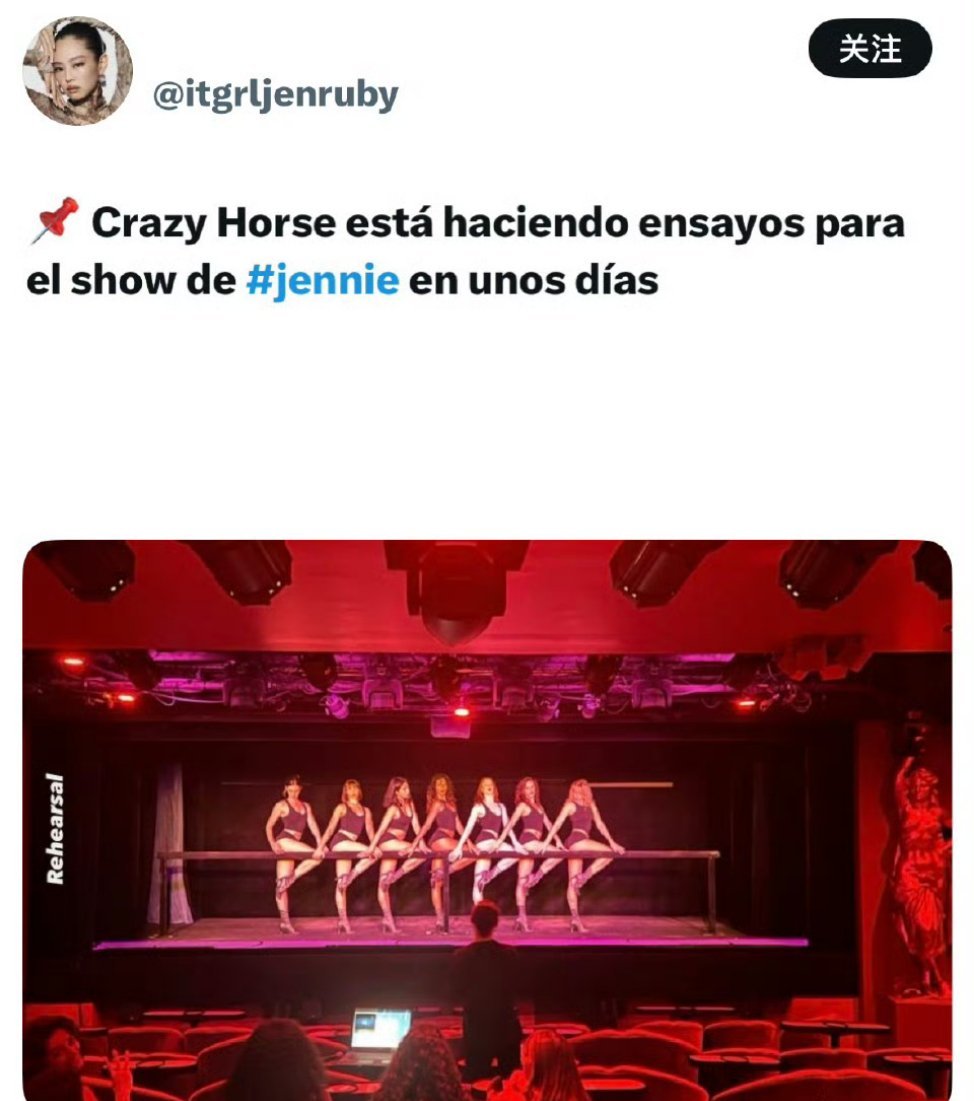Click the dancer nearest the stage curtain
This screenshot has width=974, height=1101.
(x=289, y=852)
